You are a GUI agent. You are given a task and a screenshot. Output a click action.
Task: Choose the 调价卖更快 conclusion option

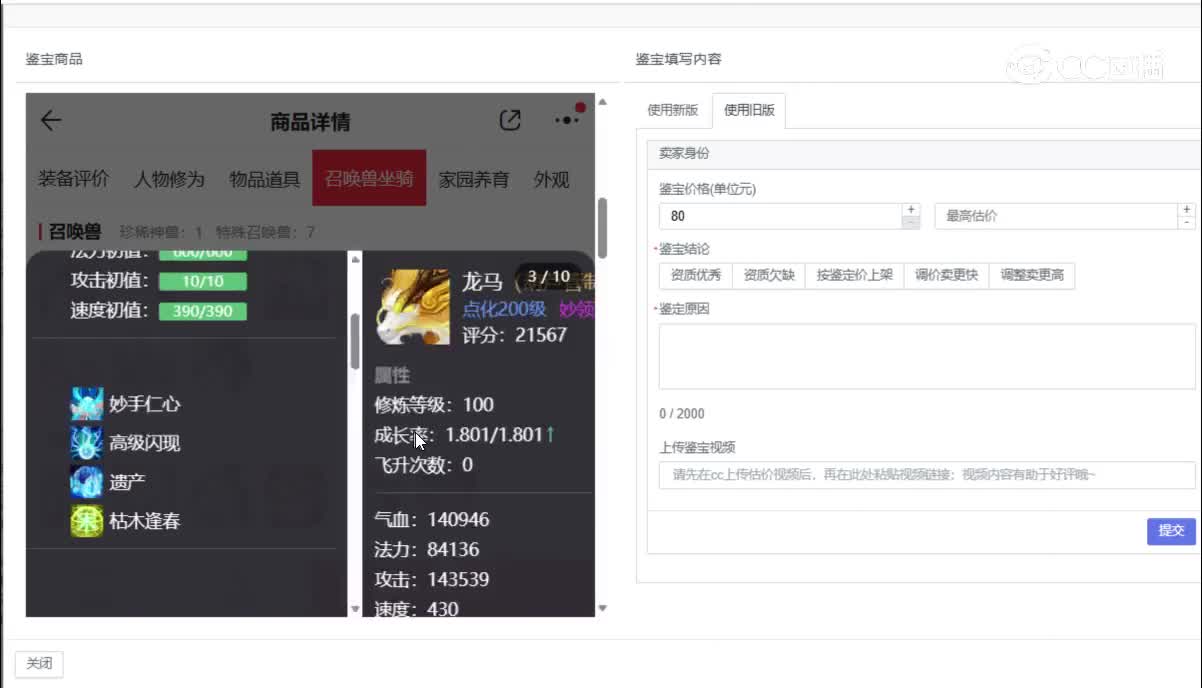point(946,275)
